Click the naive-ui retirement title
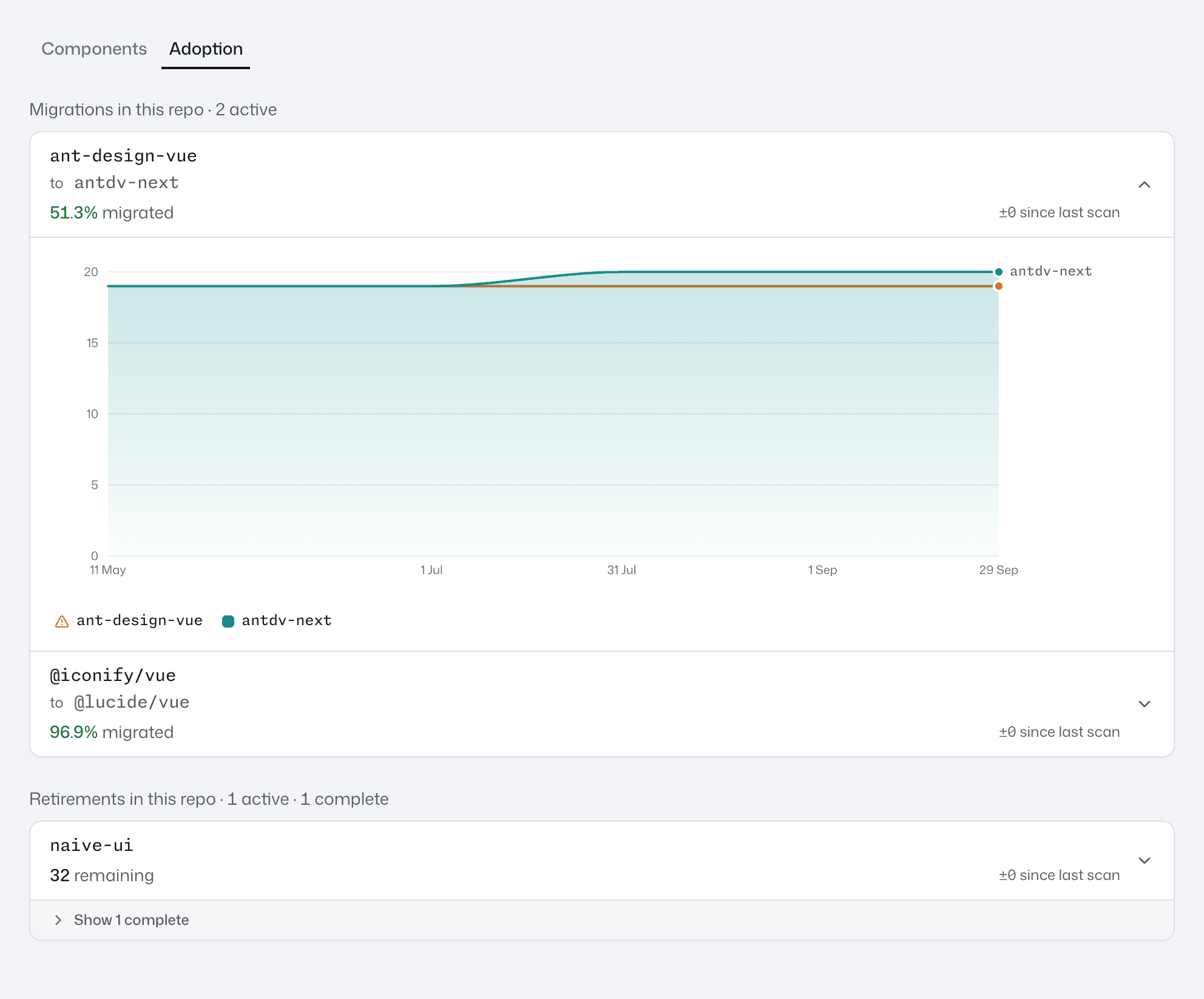Screen dimensions: 1204x999 point(91,845)
